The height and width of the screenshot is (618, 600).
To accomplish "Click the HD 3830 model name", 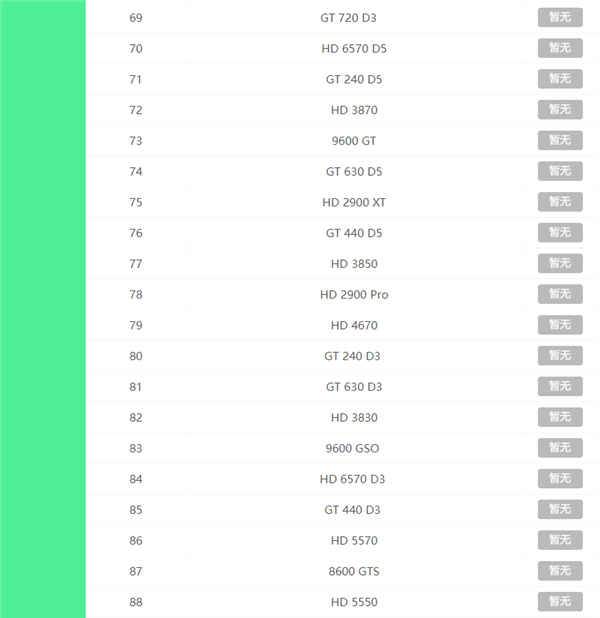I will click(354, 418).
